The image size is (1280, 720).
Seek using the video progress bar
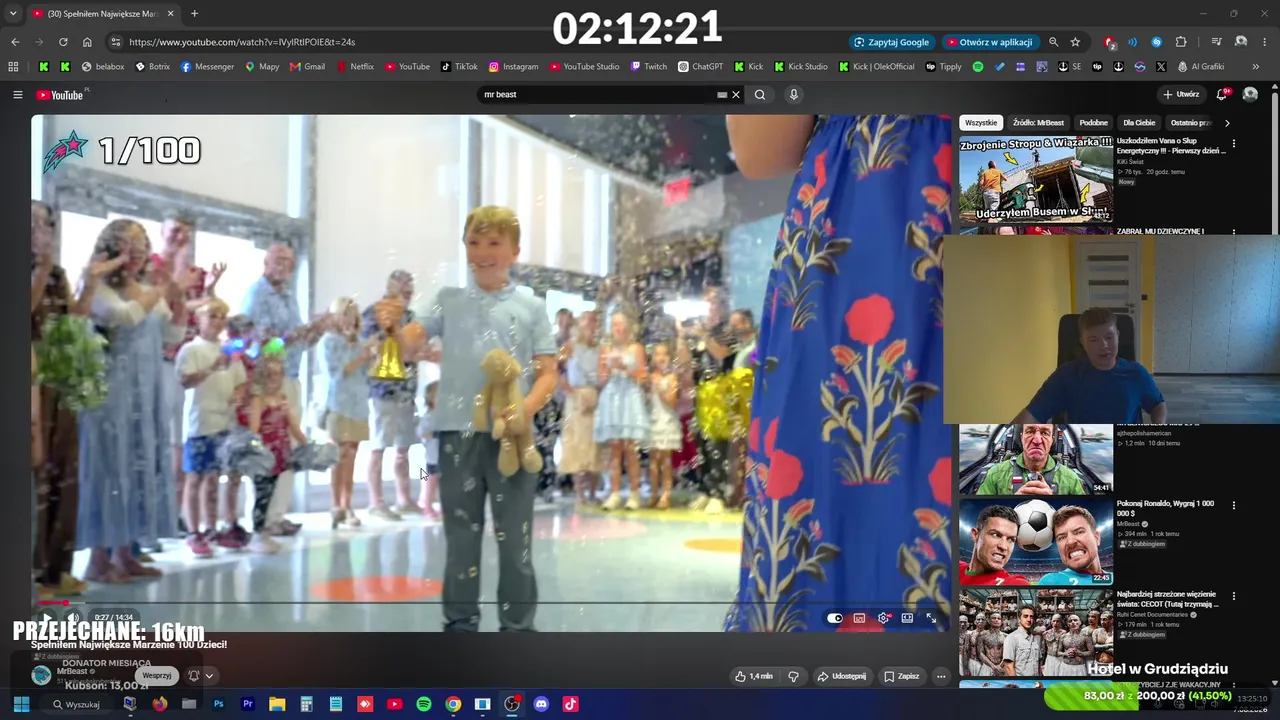point(491,603)
